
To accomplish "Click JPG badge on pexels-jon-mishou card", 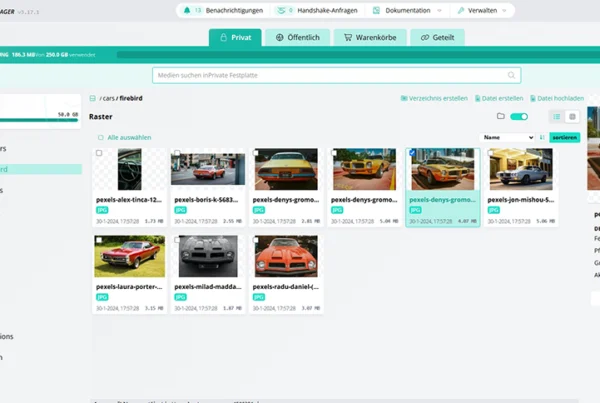I will [x=494, y=210].
